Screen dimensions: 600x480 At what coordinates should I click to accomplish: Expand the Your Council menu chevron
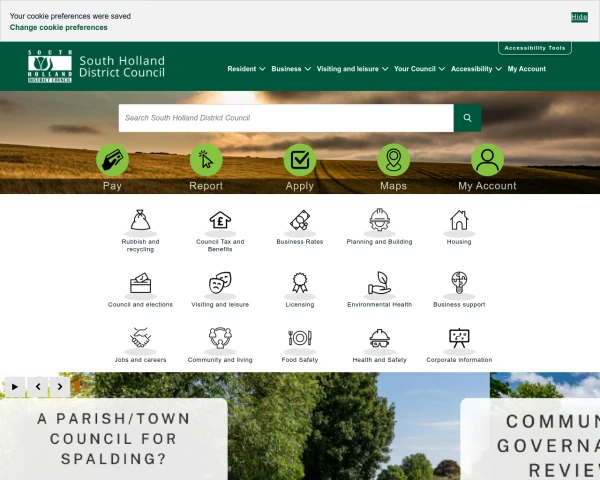[x=442, y=69]
